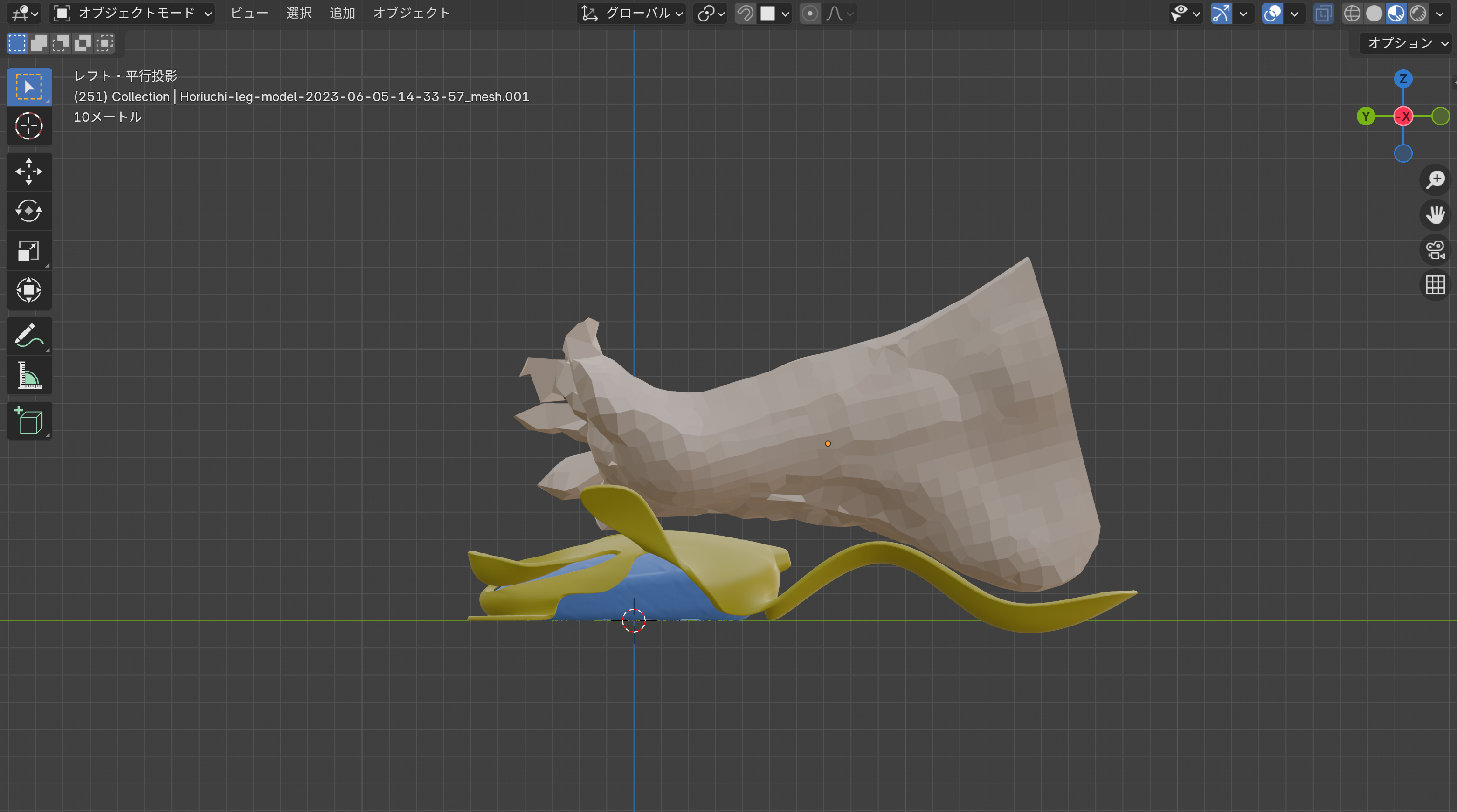Choose the invert-selection mode icon

pos(83,43)
